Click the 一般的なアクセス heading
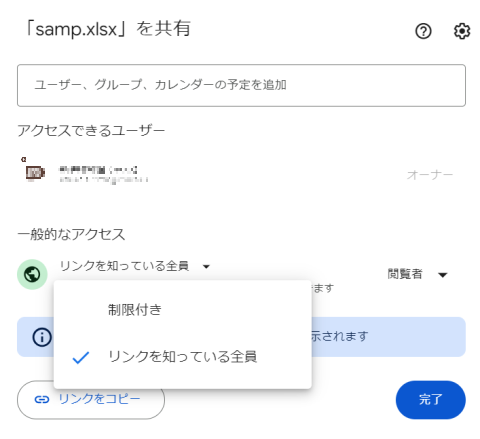Screen dimensions: 480x439 click(71, 234)
